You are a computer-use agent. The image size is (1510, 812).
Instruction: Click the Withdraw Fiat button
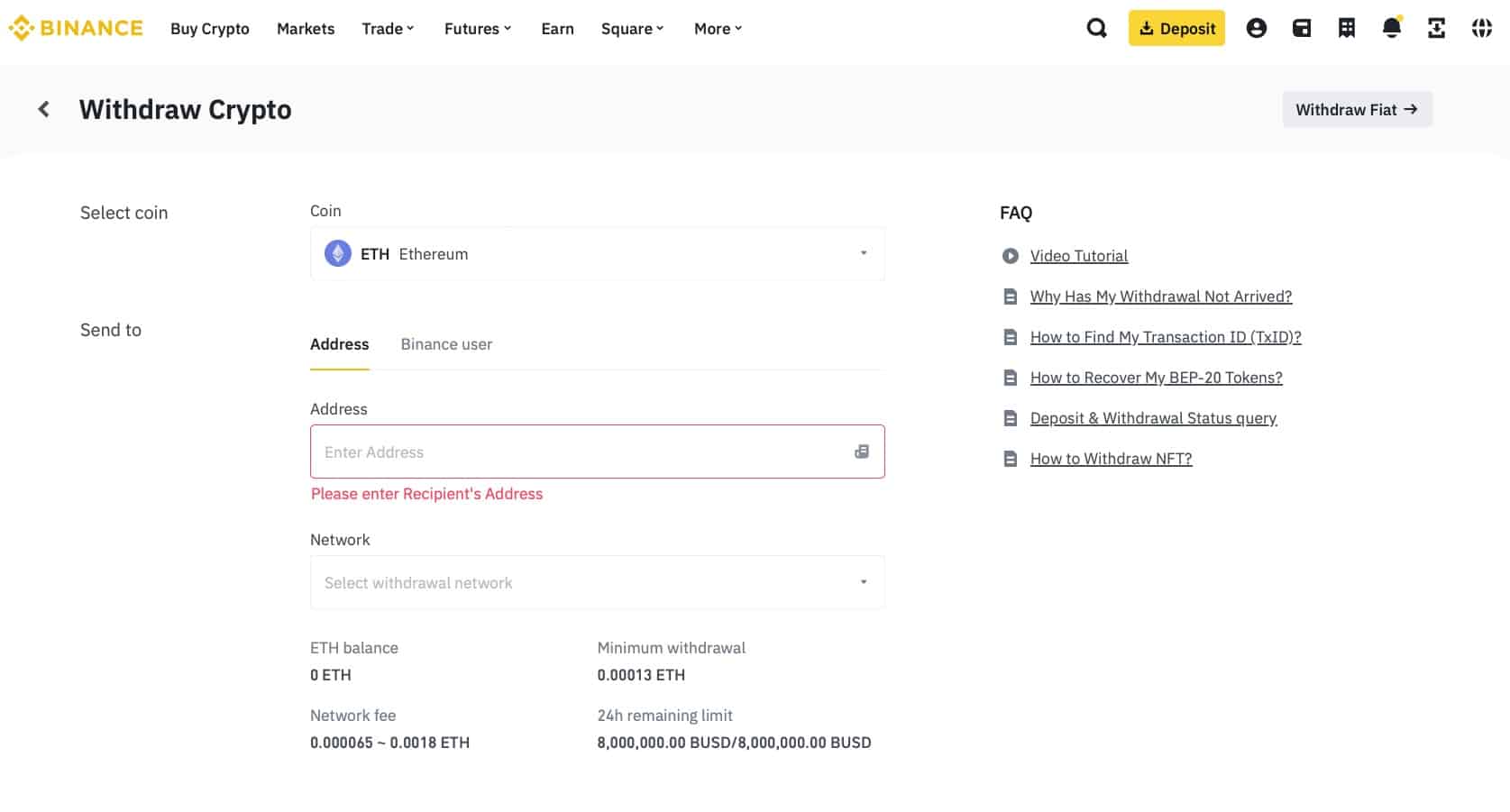pos(1357,109)
